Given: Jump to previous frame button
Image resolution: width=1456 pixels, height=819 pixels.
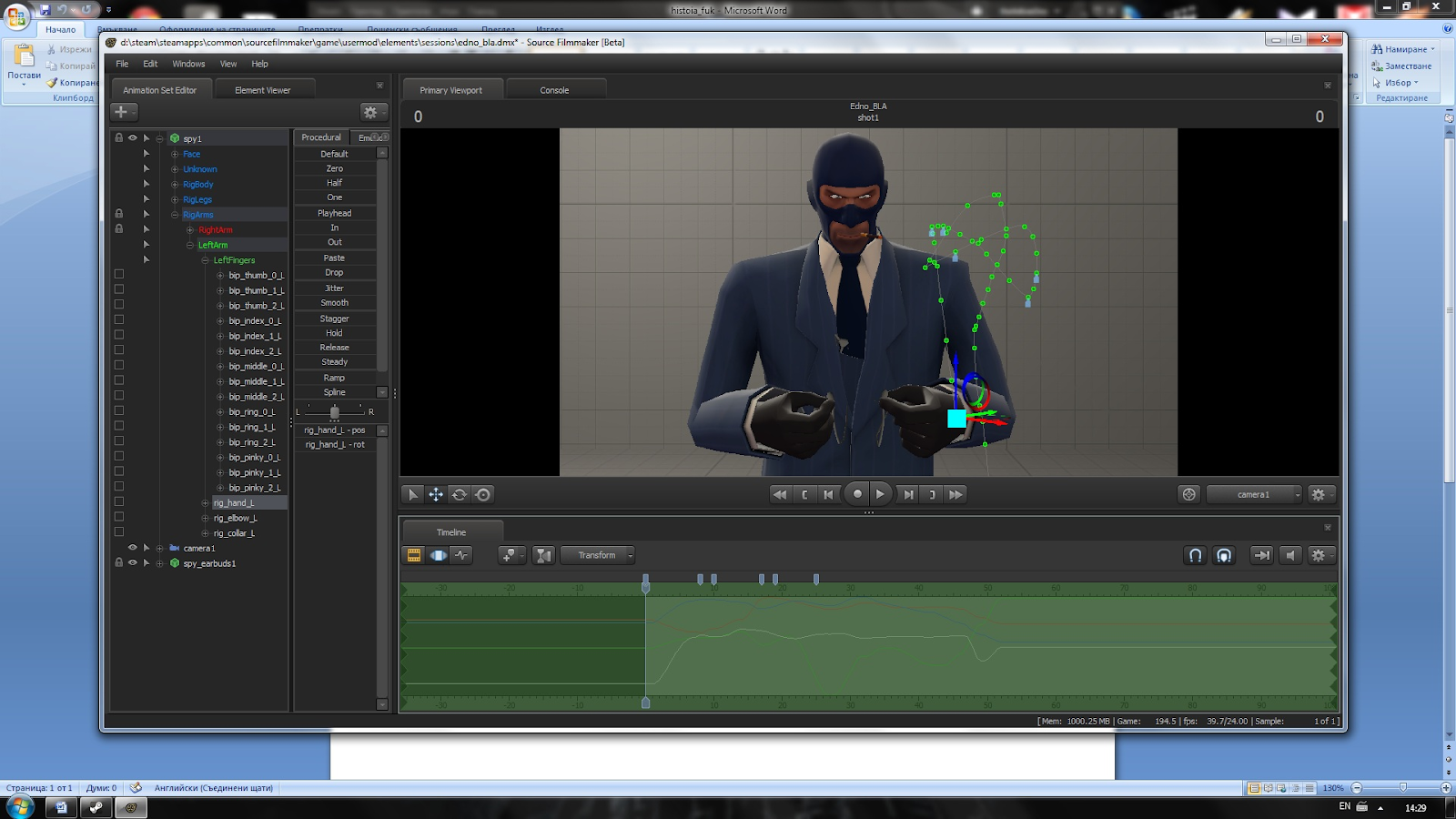Looking at the screenshot, I should coord(828,494).
